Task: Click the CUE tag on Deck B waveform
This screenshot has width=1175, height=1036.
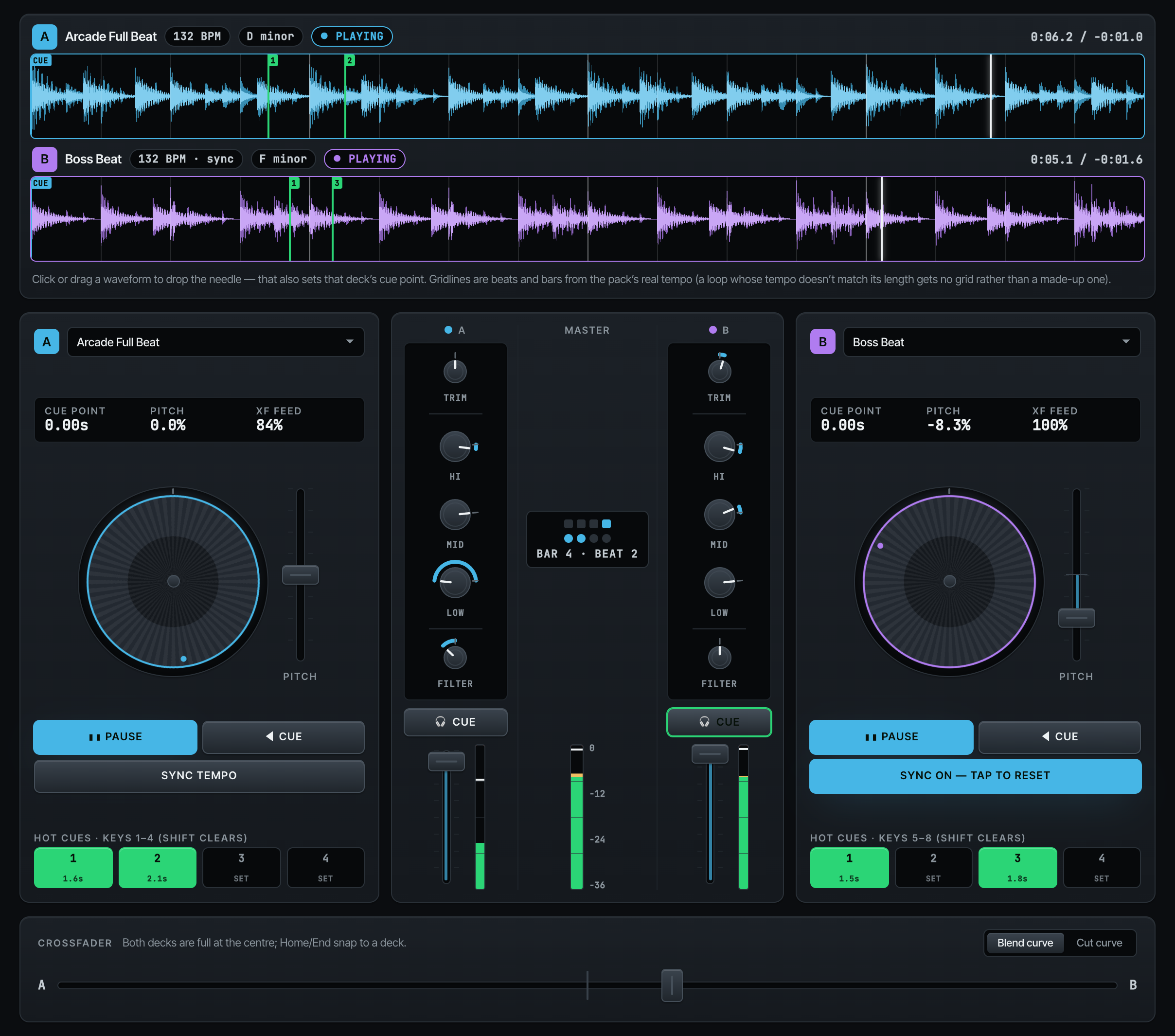Action: tap(41, 183)
